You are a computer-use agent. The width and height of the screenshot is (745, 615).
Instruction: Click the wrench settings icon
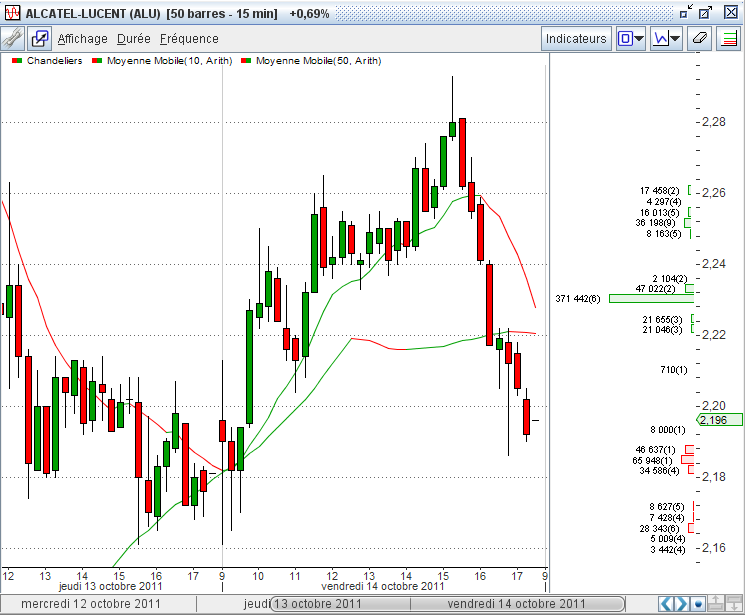[13, 39]
